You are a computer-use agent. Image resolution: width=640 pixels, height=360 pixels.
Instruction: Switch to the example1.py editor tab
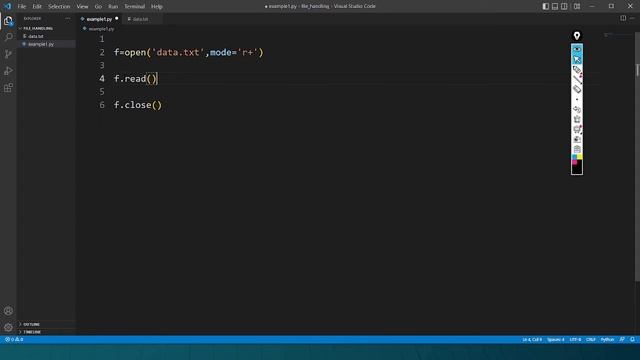(x=99, y=19)
